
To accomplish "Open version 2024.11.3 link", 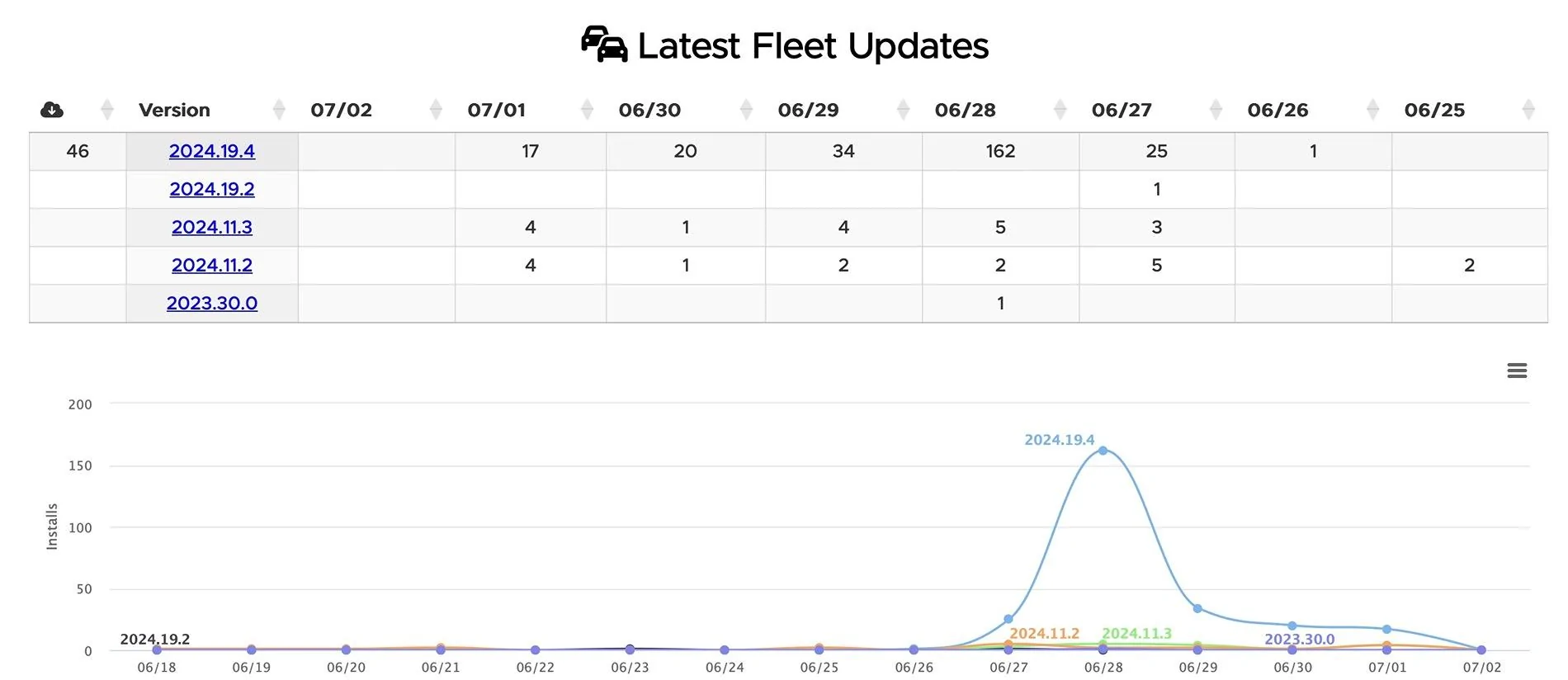I will coord(212,227).
